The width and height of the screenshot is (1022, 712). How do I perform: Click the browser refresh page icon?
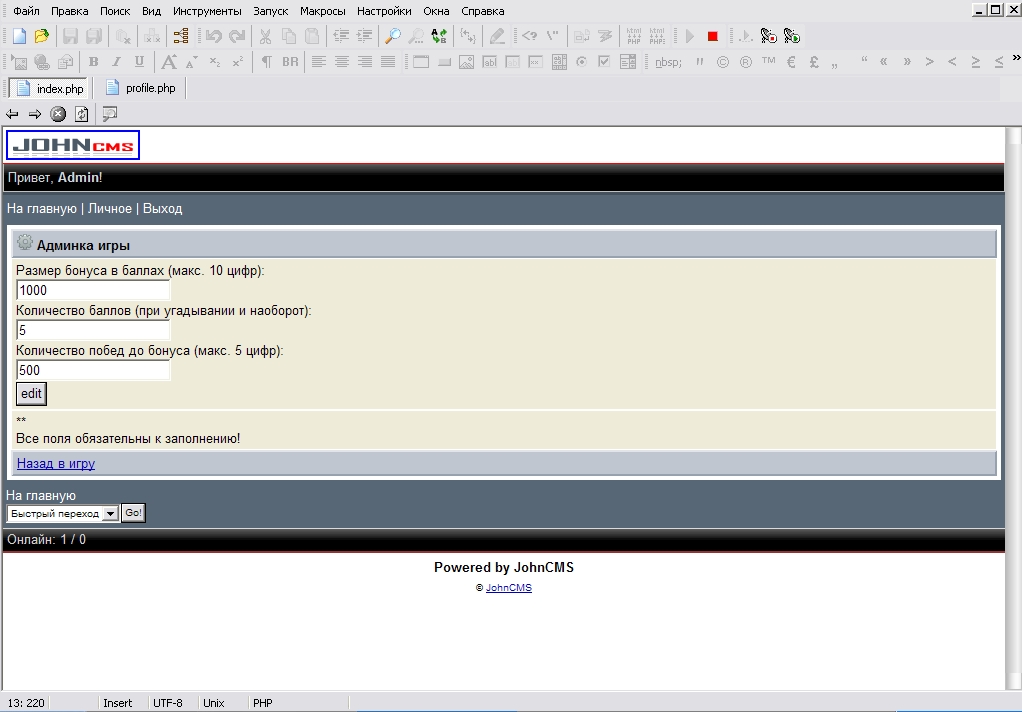[81, 114]
